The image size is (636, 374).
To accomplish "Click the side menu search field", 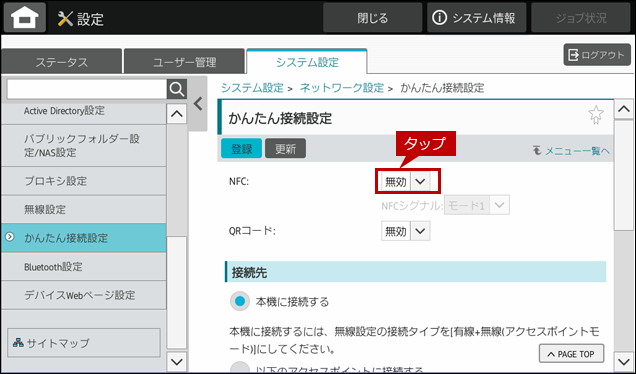I will (87, 89).
